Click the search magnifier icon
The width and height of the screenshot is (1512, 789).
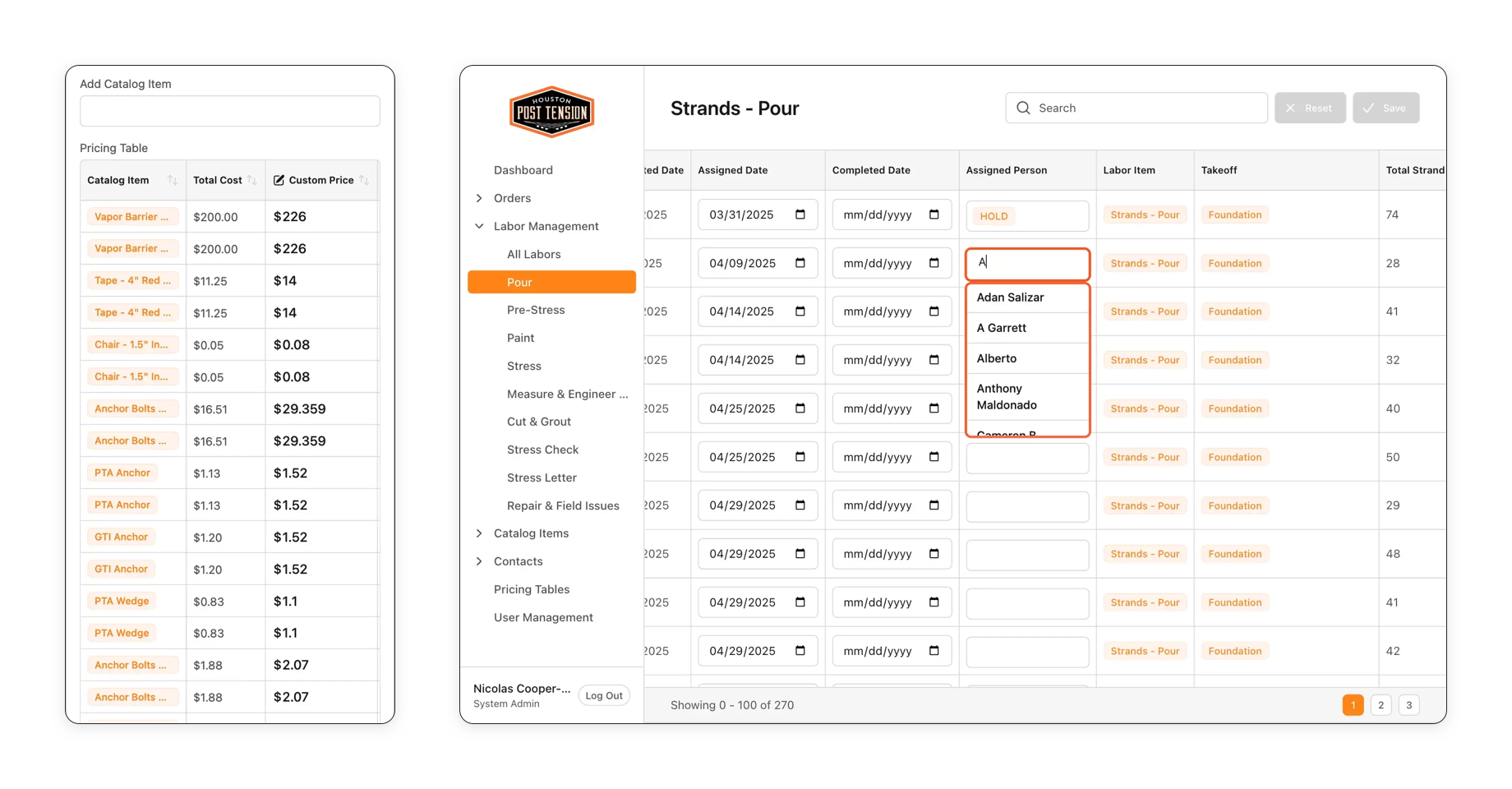[1023, 108]
